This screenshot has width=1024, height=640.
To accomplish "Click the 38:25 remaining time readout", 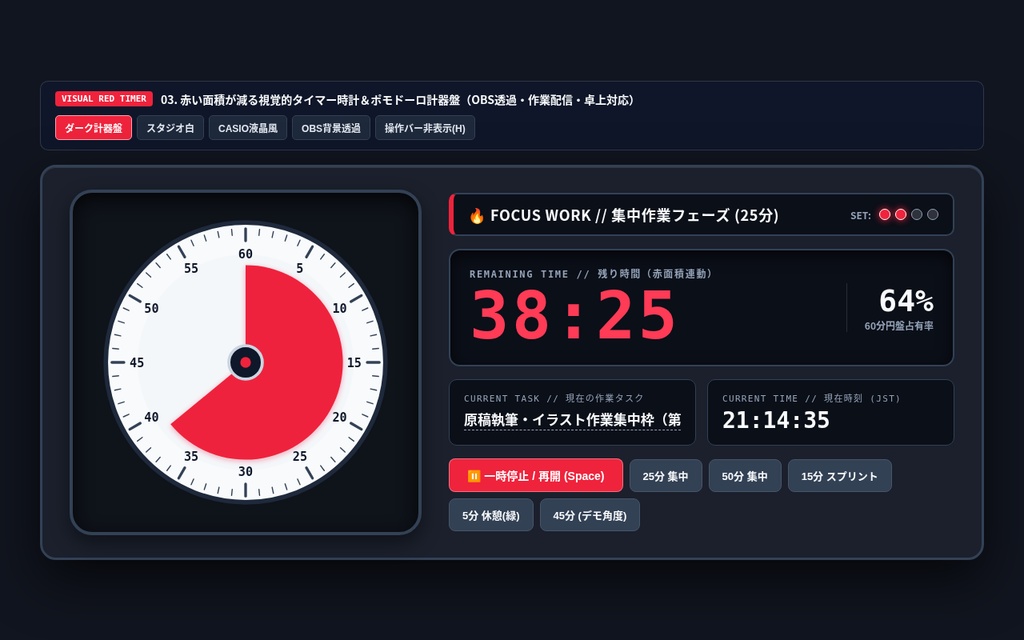I will (x=573, y=315).
